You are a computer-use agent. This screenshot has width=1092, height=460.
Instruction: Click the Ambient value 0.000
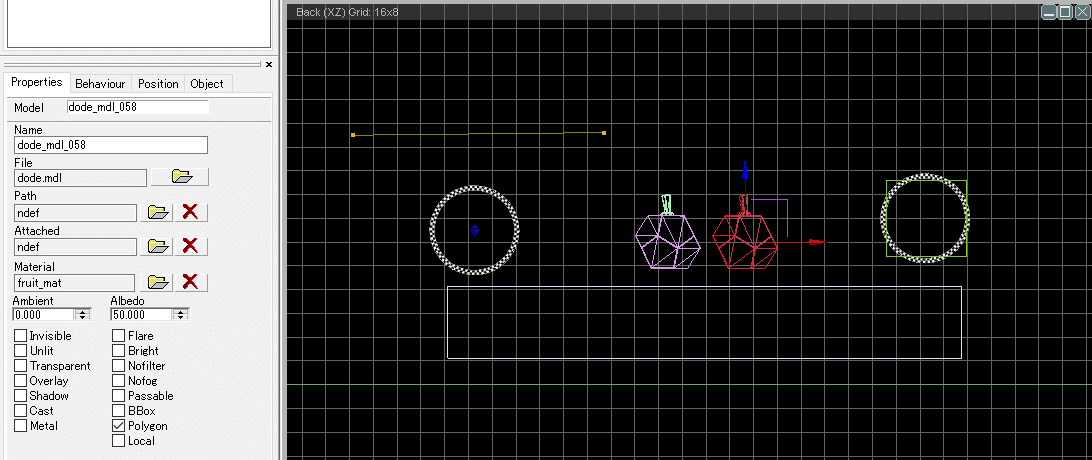pyautogui.click(x=44, y=315)
